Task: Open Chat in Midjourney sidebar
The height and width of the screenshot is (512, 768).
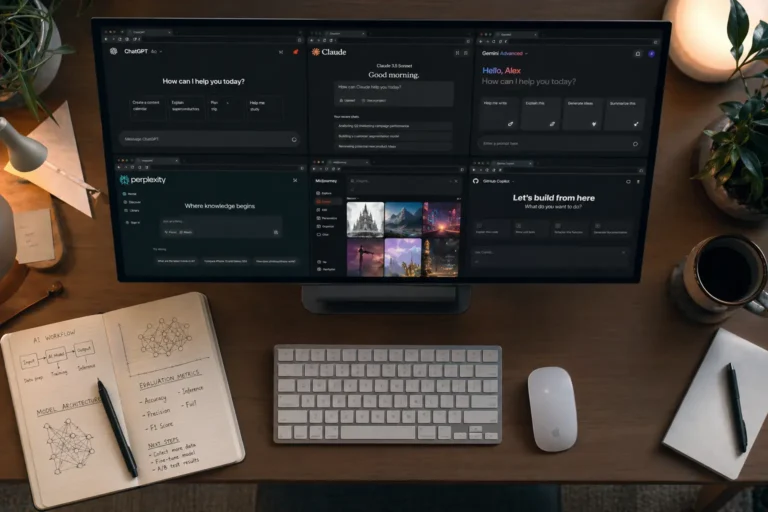Action: 323,235
